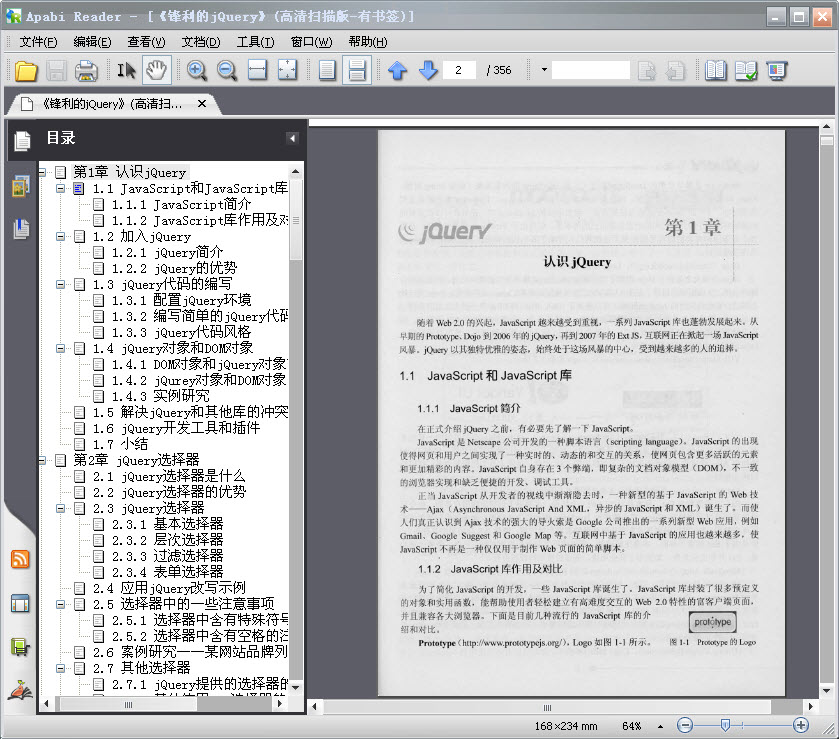Collapse the 1.1 JavaScript和JavaScript库 node

point(61,188)
